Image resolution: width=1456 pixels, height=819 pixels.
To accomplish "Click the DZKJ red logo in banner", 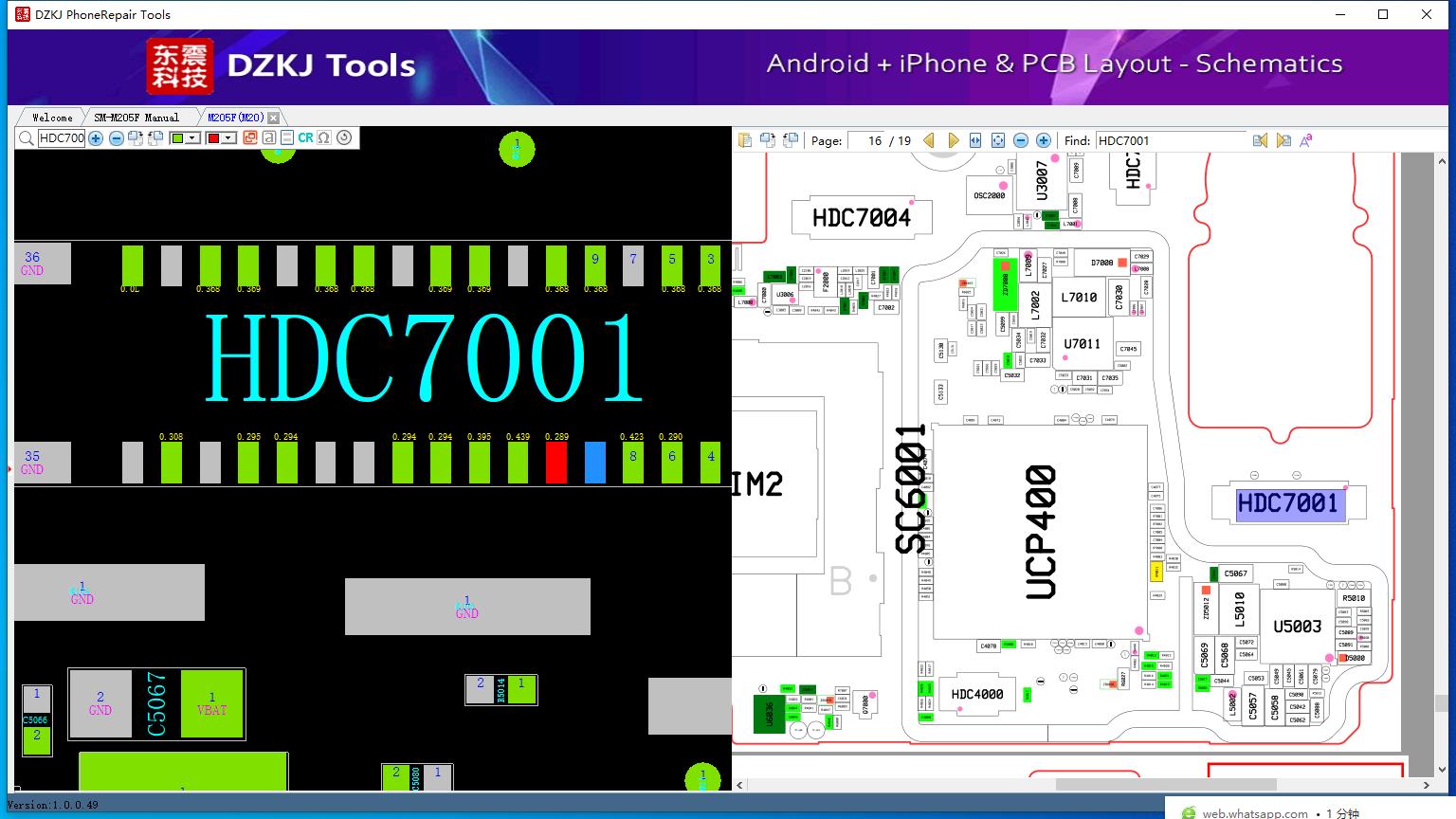I will [x=179, y=65].
